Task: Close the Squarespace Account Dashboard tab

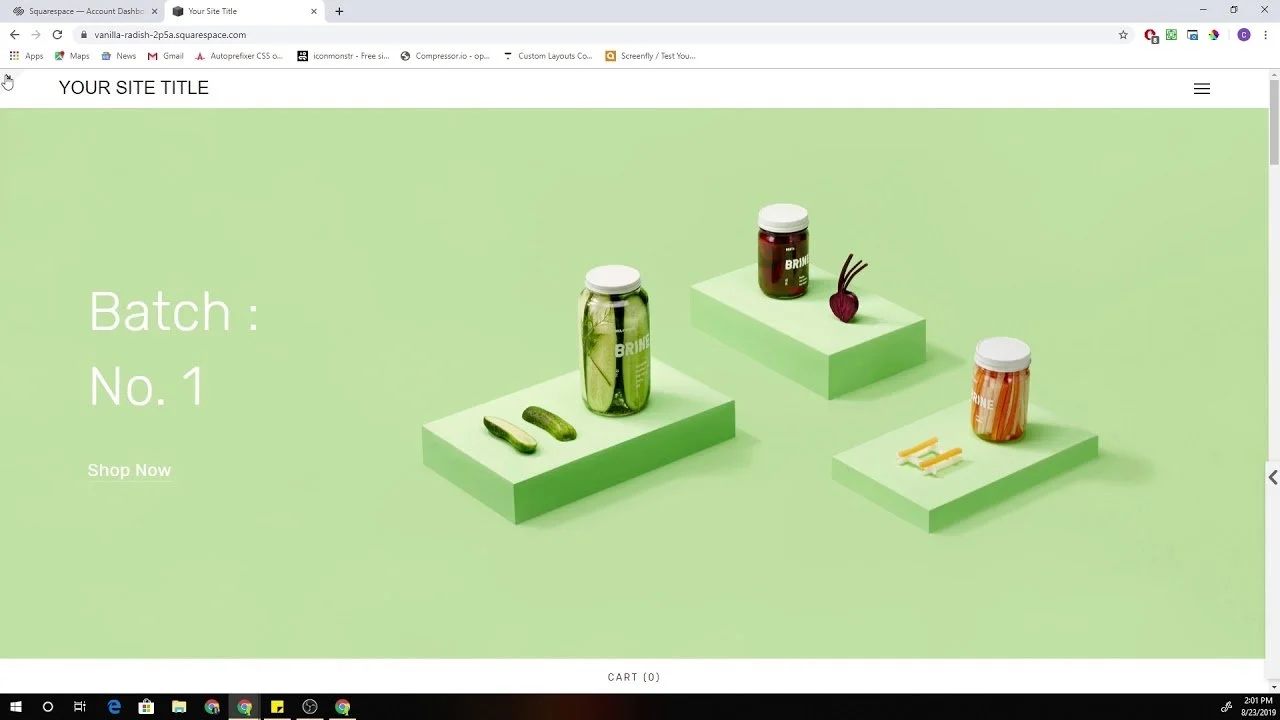Action: (154, 11)
